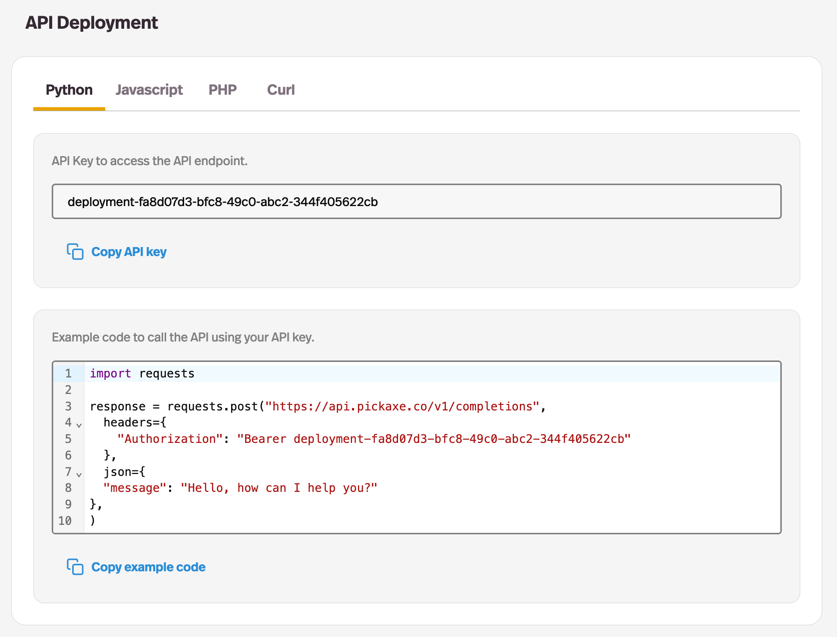Image resolution: width=837 pixels, height=637 pixels.
Task: Click line number 10 in the code gutter
Action: (64, 519)
